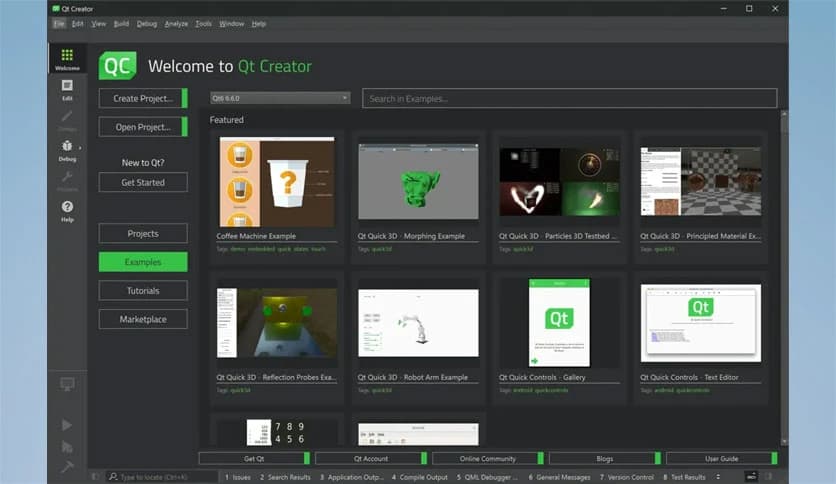This screenshot has height=484, width=836.
Task: Open the Welcome mode icon
Action: (67, 59)
